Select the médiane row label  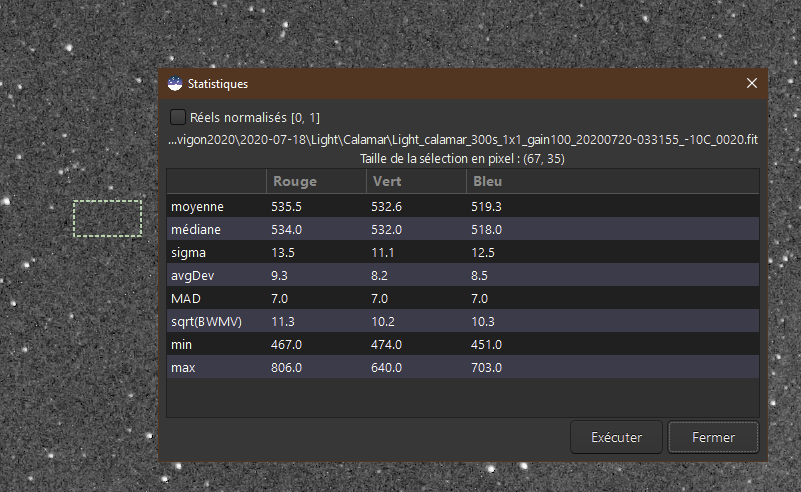click(x=196, y=229)
